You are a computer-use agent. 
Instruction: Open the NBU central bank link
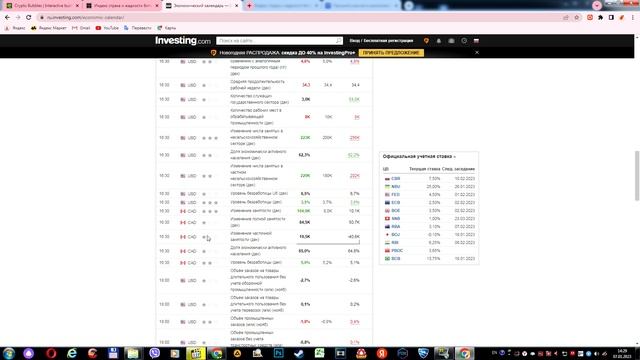(396, 187)
